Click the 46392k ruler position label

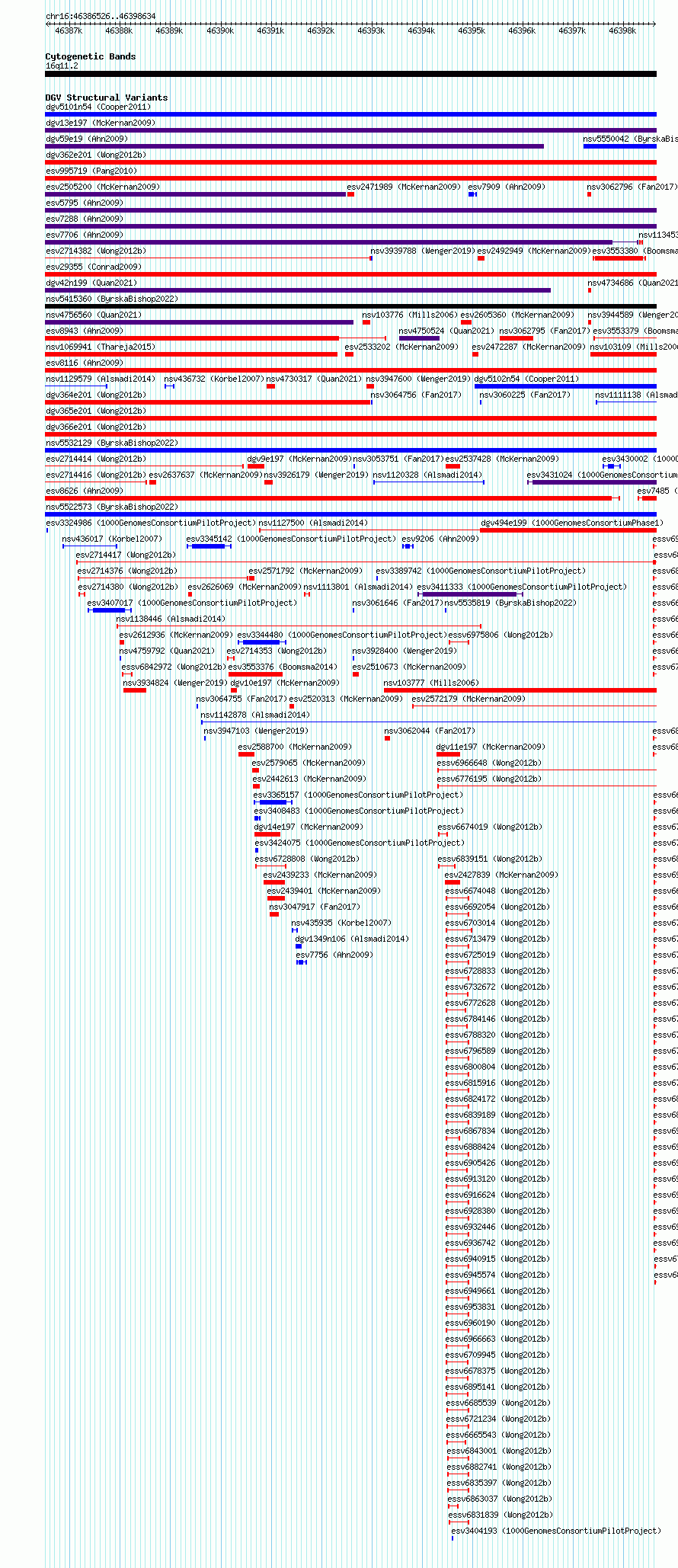pyautogui.click(x=321, y=30)
